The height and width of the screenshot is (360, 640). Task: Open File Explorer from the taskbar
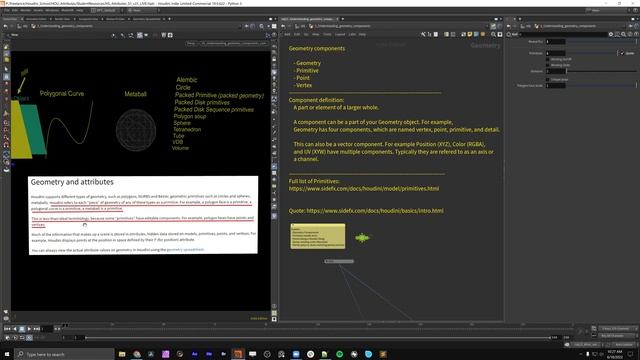tap(122, 354)
